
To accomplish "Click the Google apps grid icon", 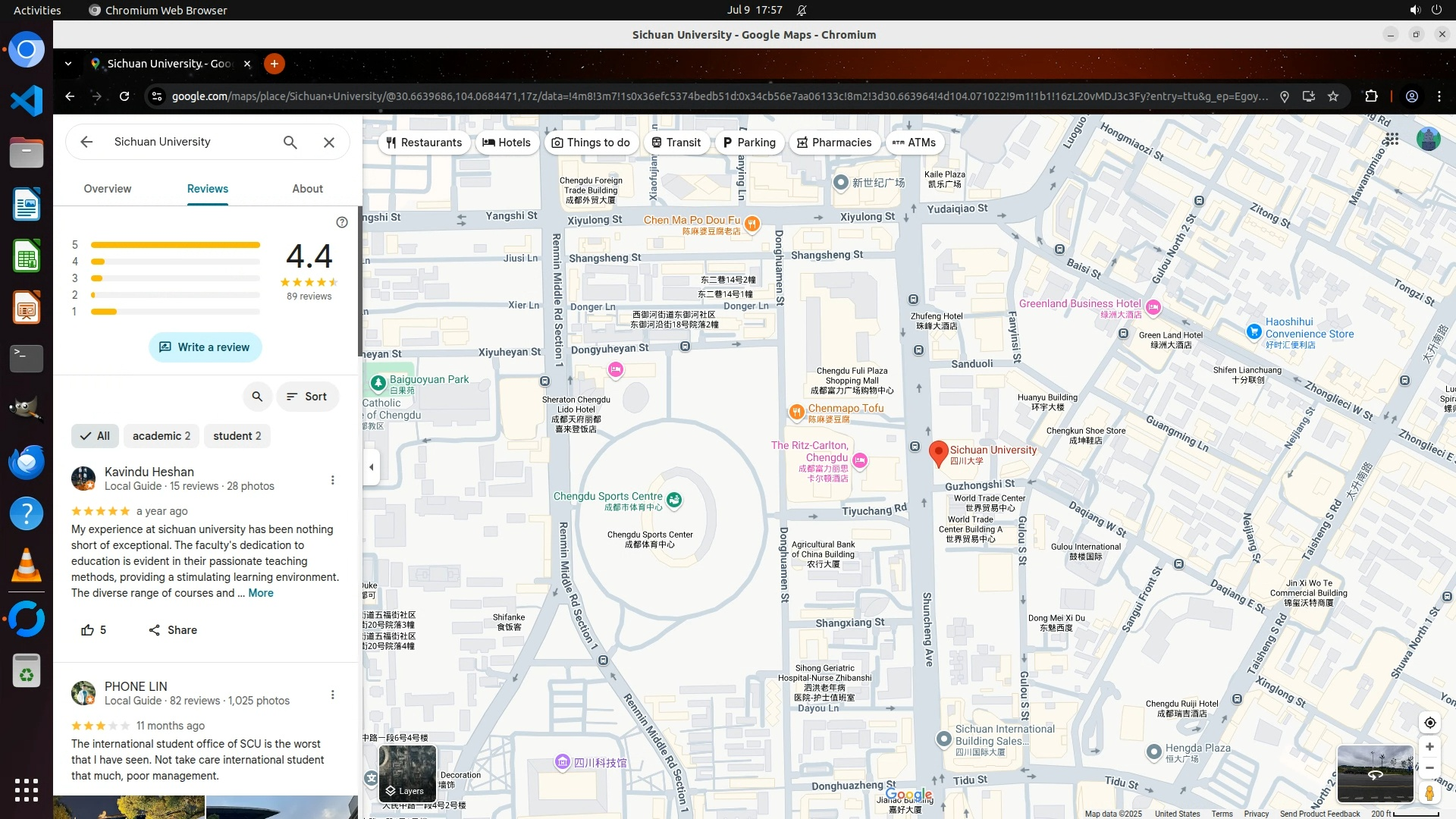I will 1392,139.
